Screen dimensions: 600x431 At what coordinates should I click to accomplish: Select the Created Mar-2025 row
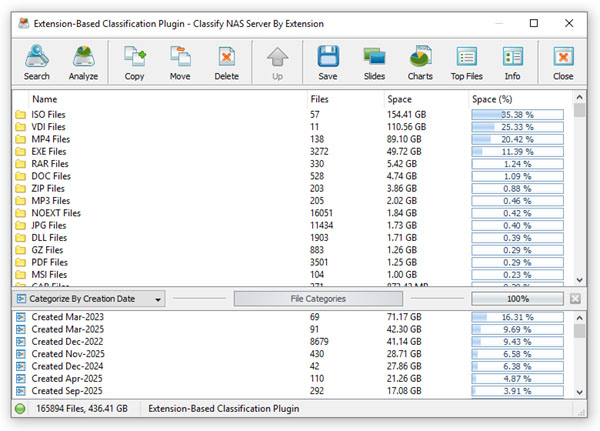[x=293, y=329]
